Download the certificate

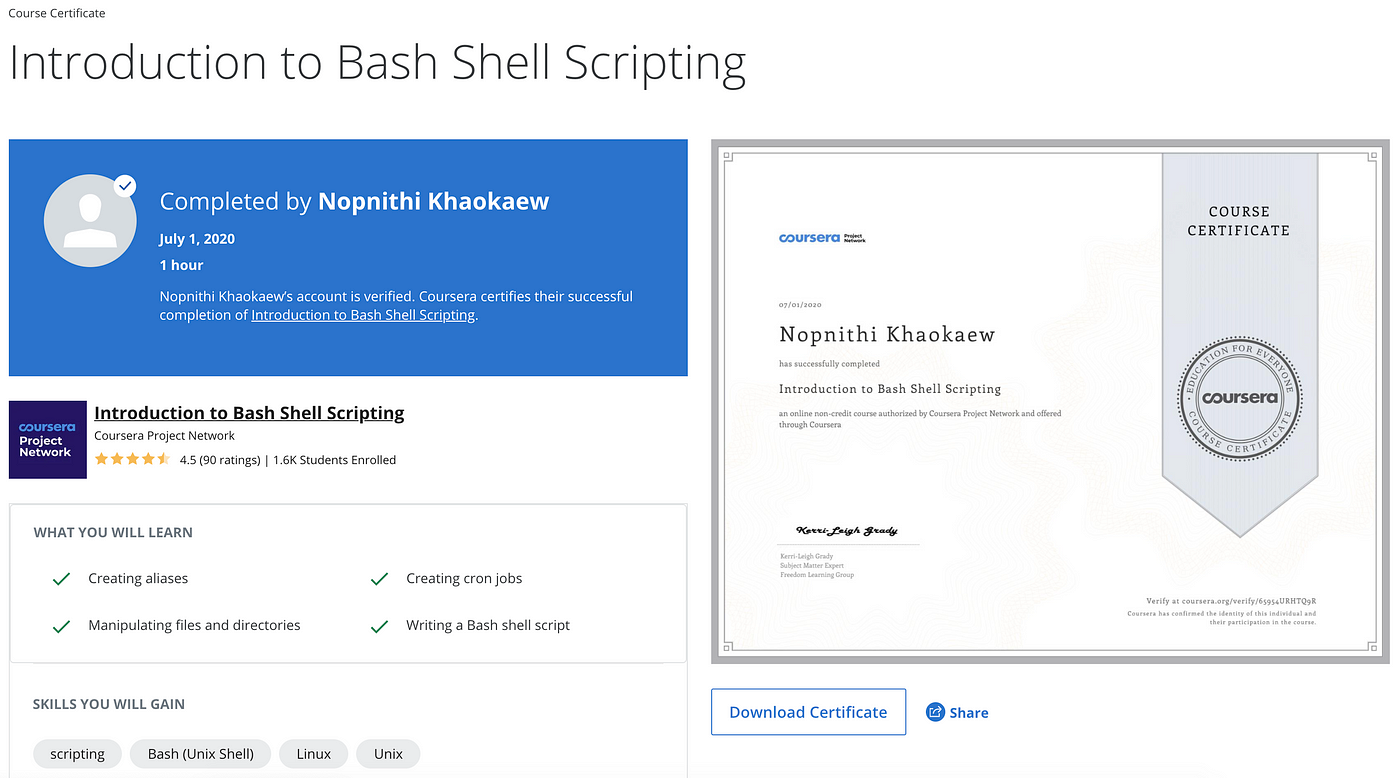[x=808, y=712]
